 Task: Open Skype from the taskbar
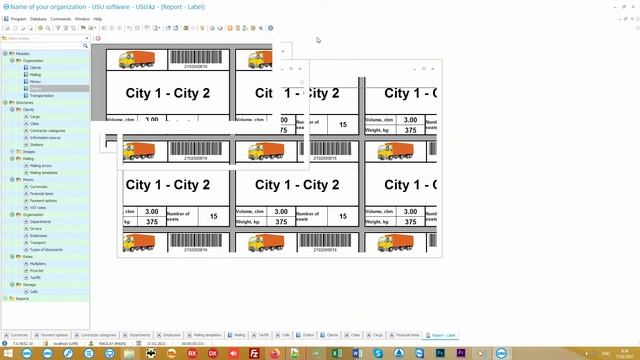pyautogui.click(x=378, y=353)
